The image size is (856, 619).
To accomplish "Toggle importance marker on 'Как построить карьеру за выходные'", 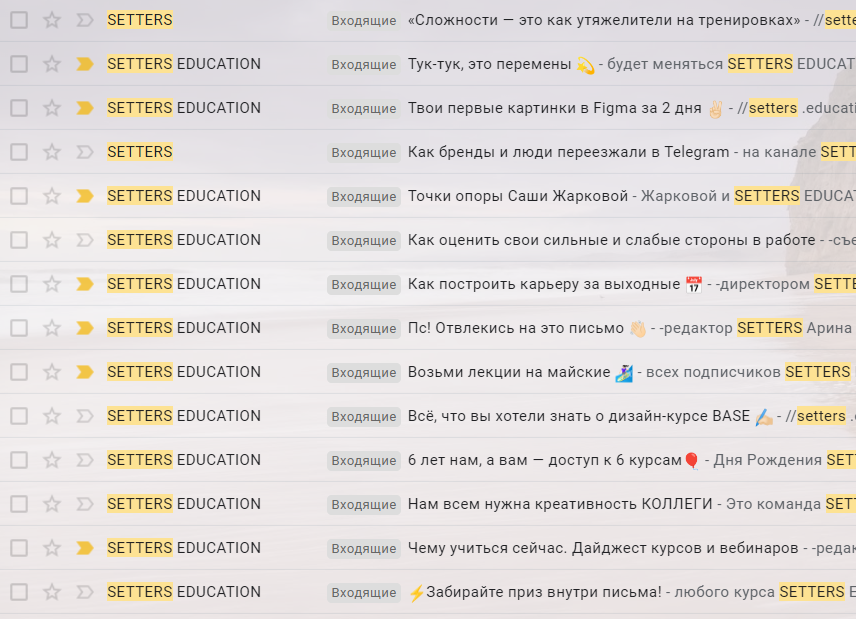I will click(x=85, y=284).
